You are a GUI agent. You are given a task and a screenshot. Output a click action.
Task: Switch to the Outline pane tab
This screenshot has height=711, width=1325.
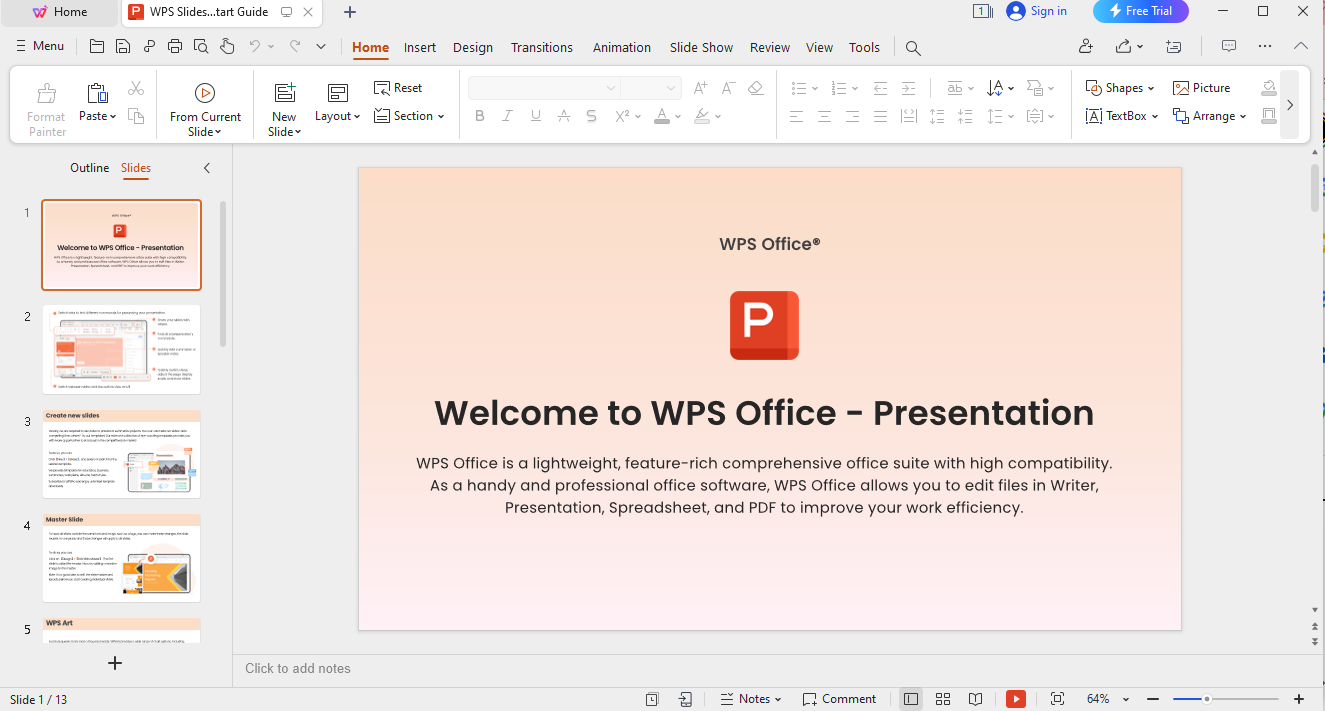[x=89, y=168]
